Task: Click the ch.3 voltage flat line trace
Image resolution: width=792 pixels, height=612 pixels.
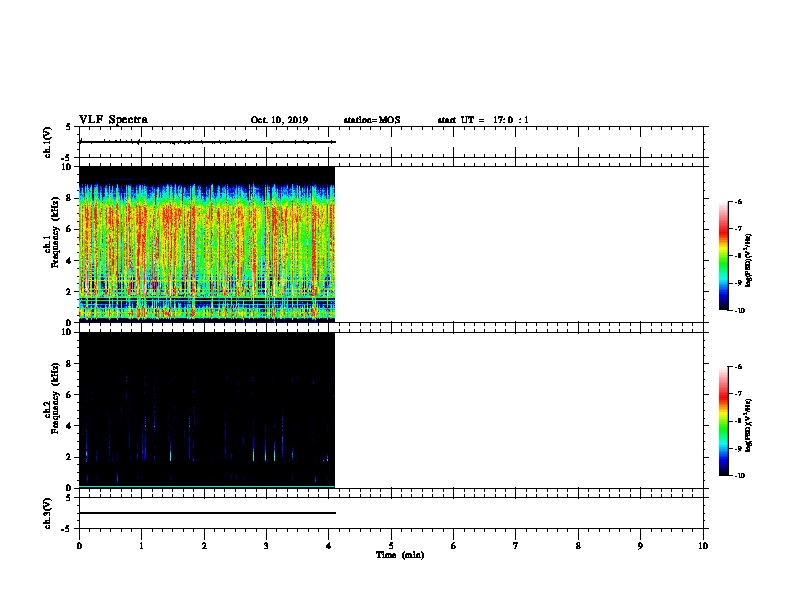Action: 207,513
